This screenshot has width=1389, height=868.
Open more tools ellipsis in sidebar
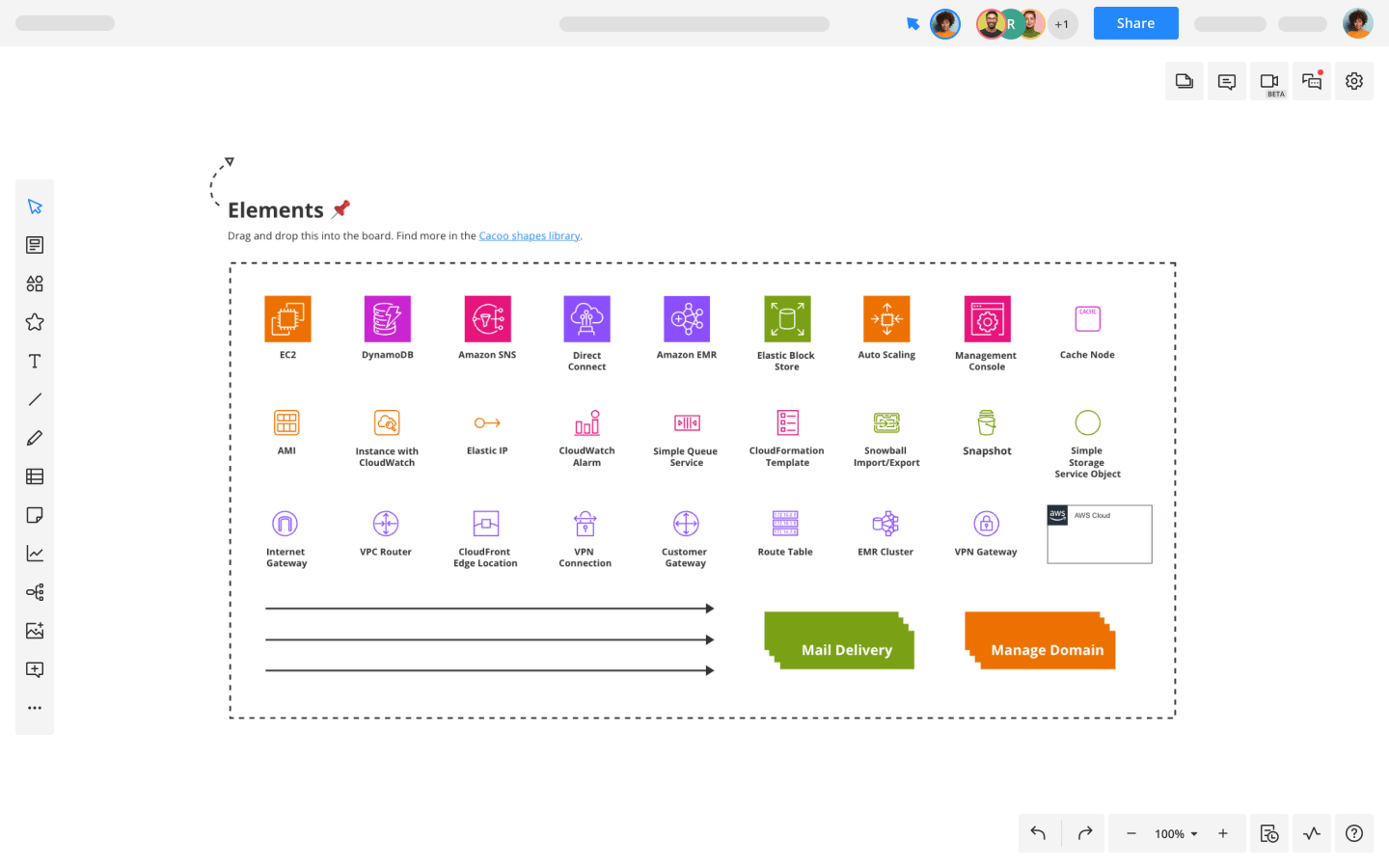(35, 708)
